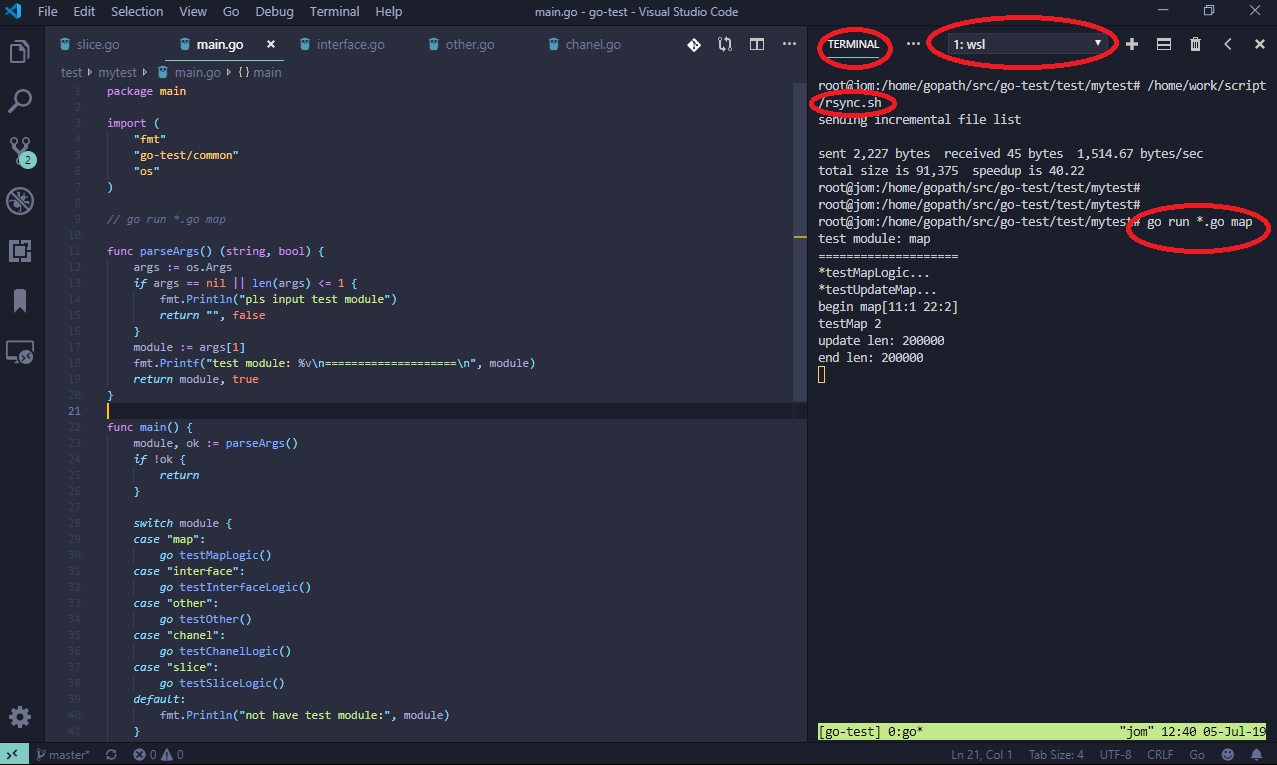Open the editor more actions ellipsis menu
The height and width of the screenshot is (765, 1277).
[789, 44]
